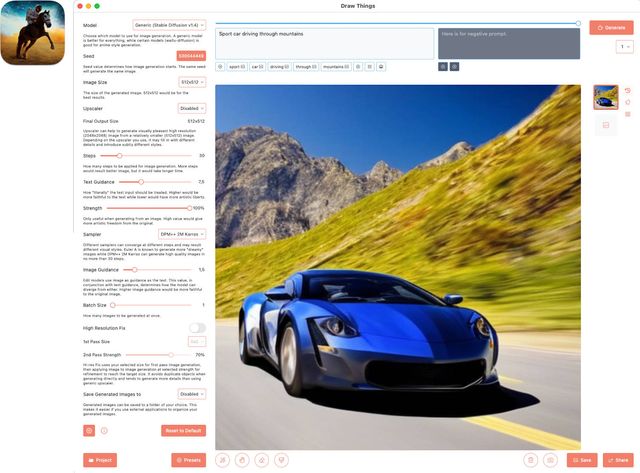
Task: Click the red settings icon above Project
Action: 89,430
